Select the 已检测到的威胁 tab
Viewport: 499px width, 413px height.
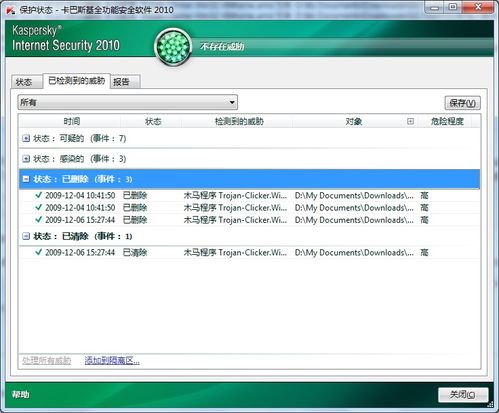77,81
